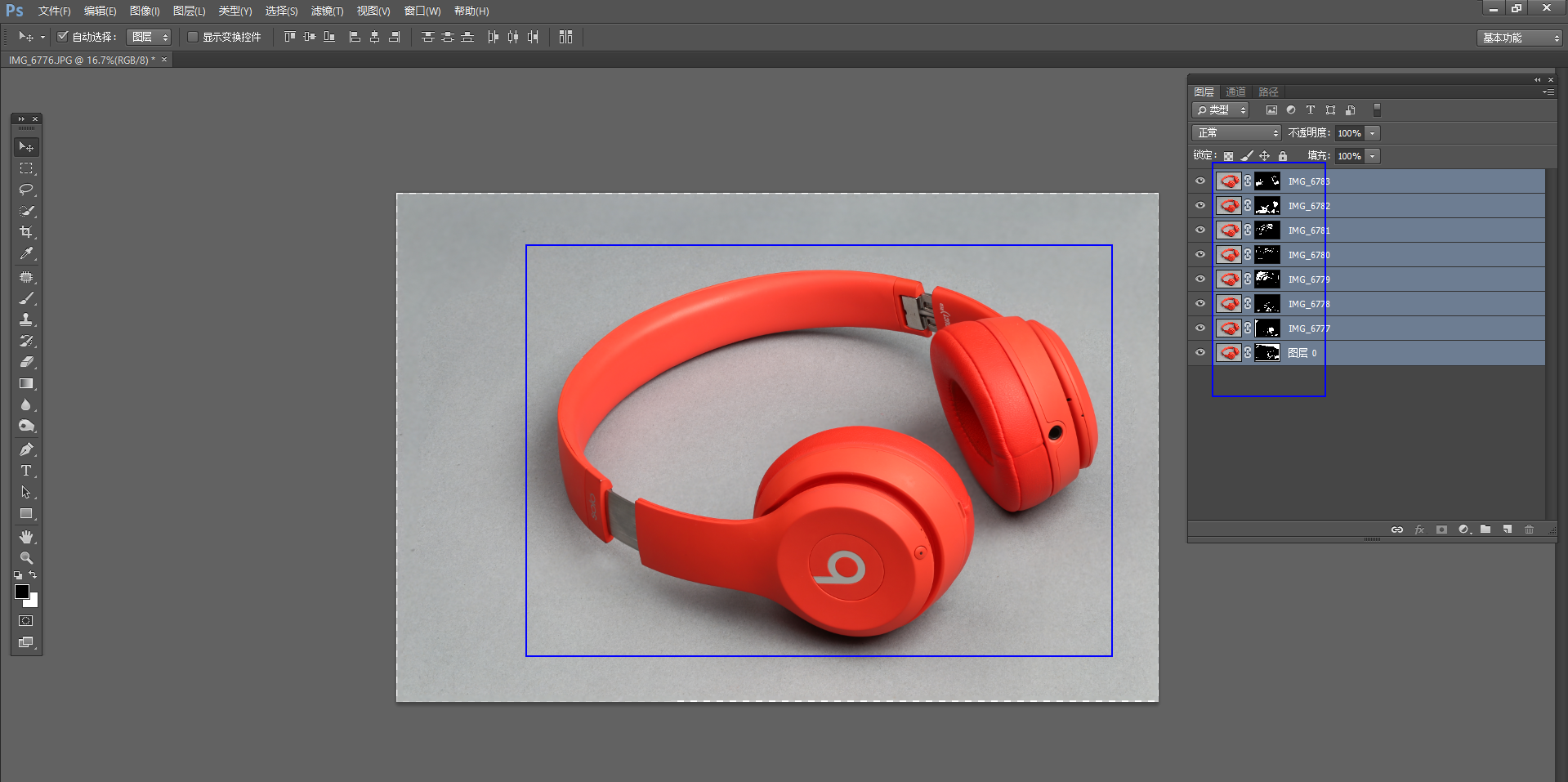Choose the Spot Healing Brush tool
1568x782 pixels.
tap(26, 277)
